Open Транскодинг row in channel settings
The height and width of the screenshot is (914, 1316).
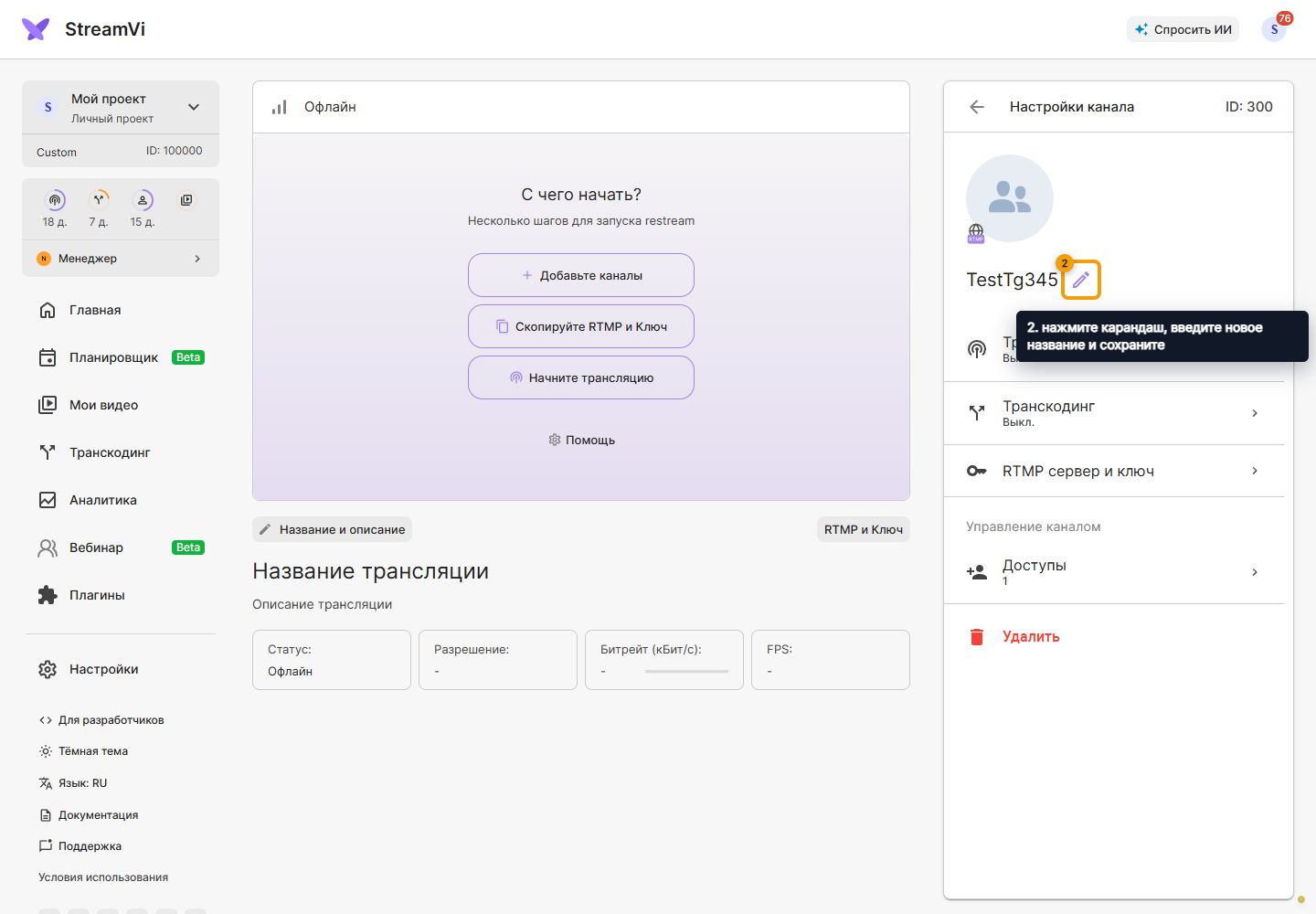(x=1114, y=413)
